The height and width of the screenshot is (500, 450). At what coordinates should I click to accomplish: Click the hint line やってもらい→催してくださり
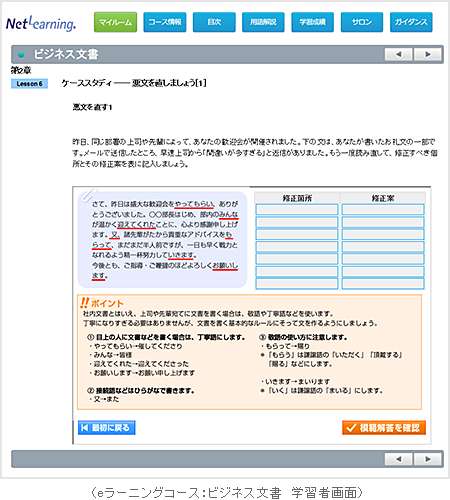136,346
